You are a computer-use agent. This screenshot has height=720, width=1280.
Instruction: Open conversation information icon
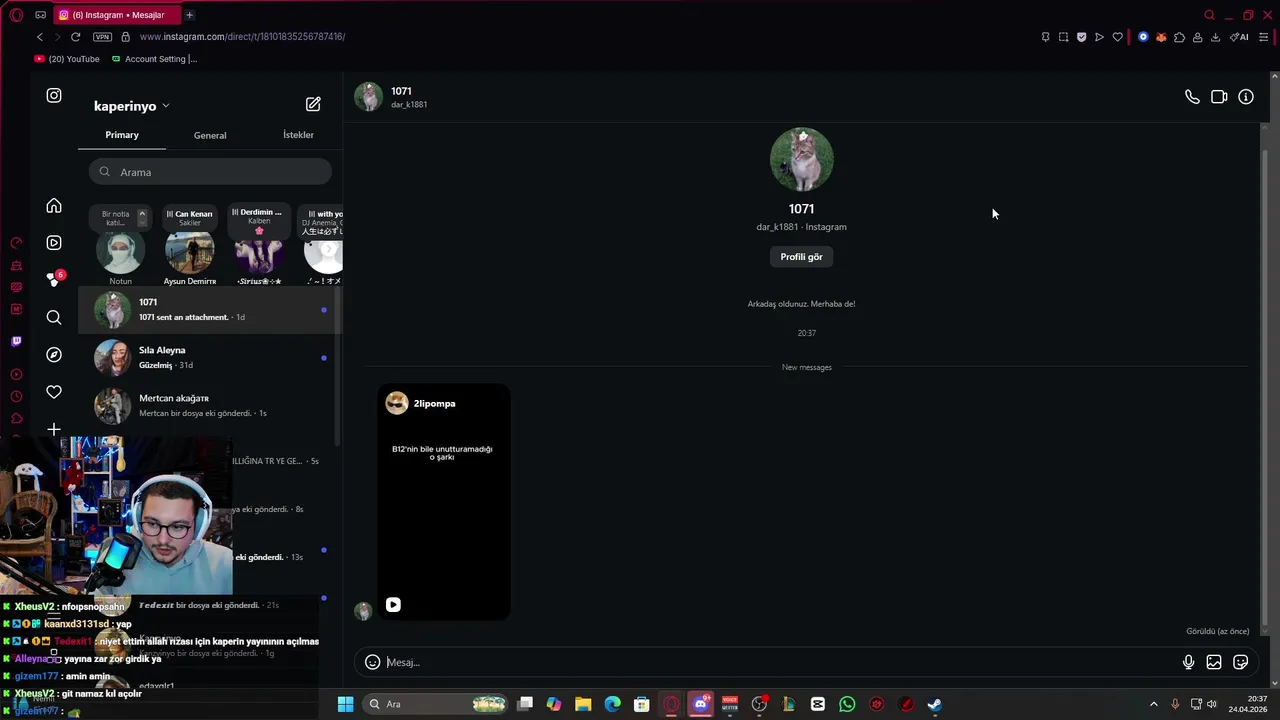(1246, 97)
